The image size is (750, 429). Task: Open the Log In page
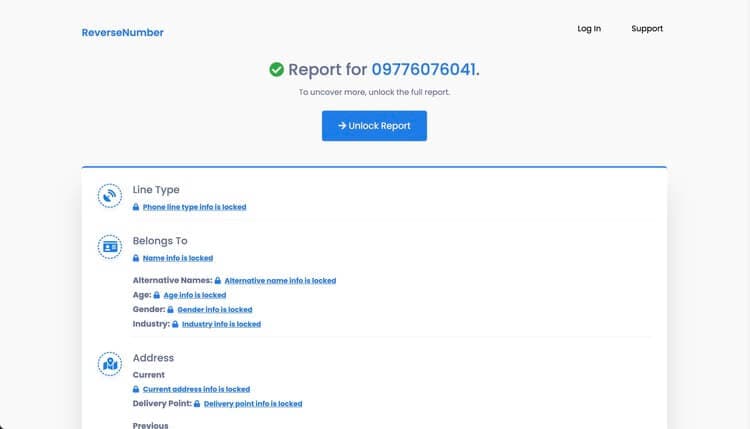589,29
